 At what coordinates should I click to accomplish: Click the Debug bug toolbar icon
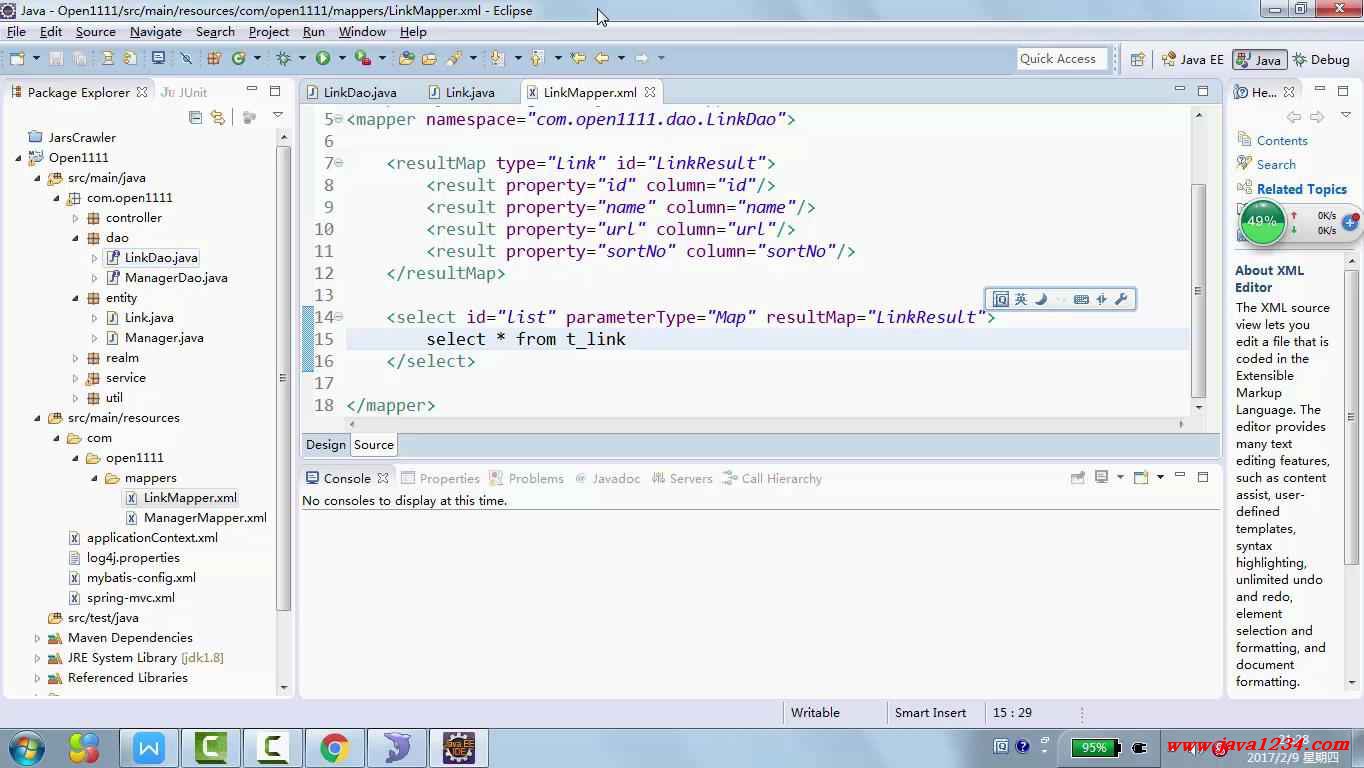(x=283, y=59)
